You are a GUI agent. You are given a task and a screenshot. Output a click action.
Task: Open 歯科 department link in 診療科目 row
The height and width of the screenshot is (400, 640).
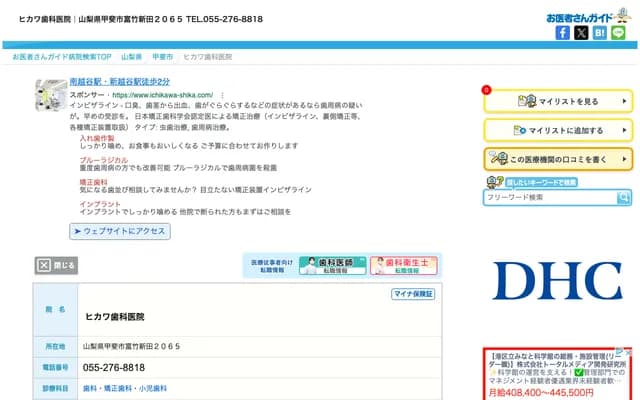click(x=90, y=389)
